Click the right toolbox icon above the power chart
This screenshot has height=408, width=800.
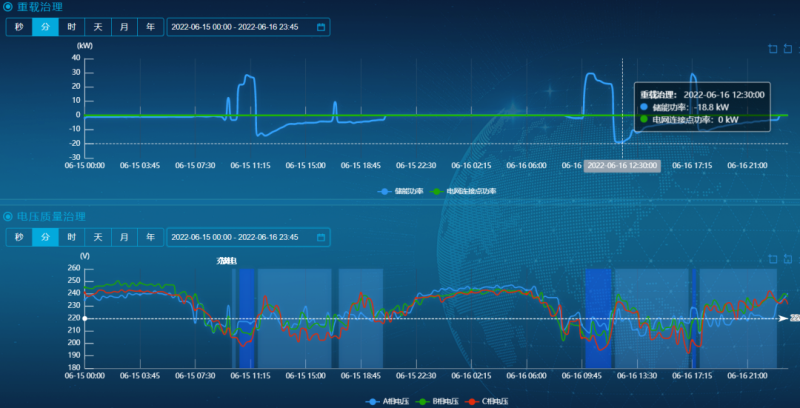786,48
